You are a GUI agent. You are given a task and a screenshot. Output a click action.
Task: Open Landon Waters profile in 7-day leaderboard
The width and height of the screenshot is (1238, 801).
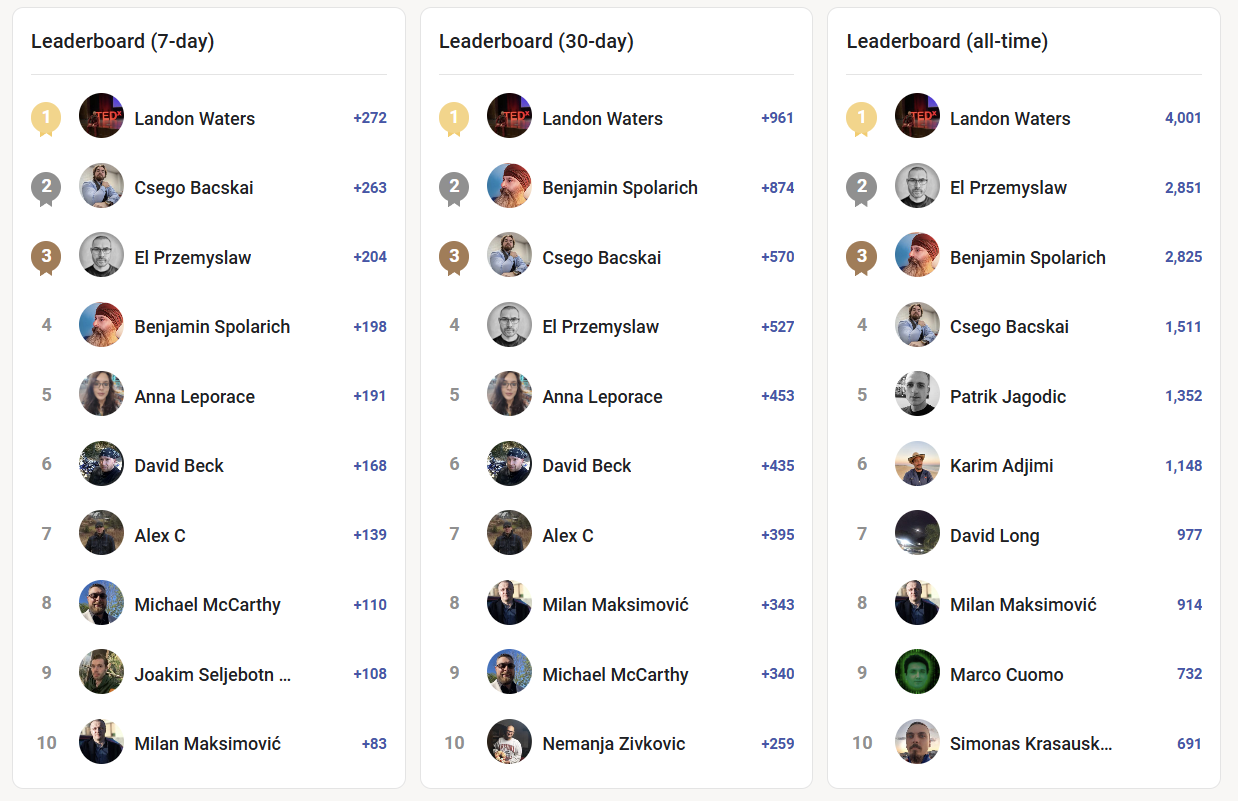coord(194,118)
